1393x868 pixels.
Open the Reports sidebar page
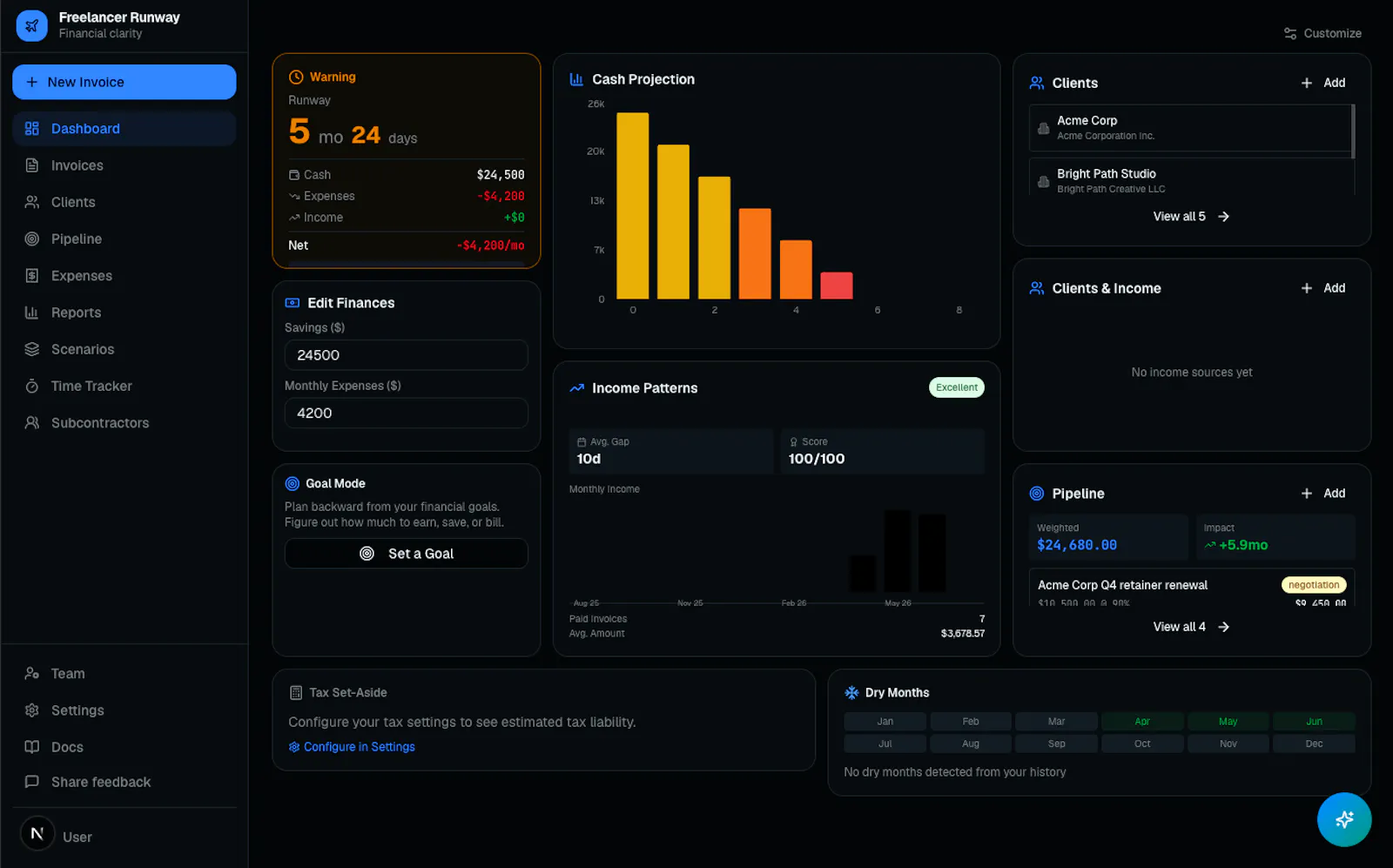[124, 313]
